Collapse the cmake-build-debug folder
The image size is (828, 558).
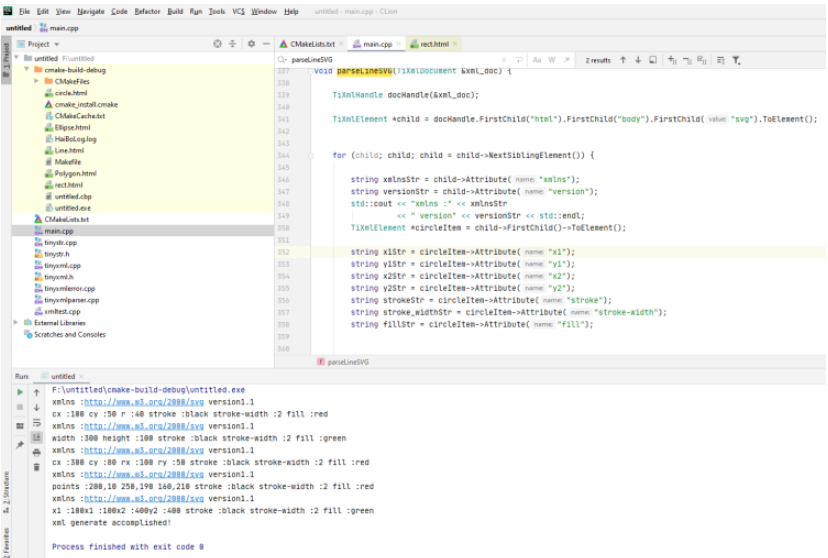click(26, 70)
